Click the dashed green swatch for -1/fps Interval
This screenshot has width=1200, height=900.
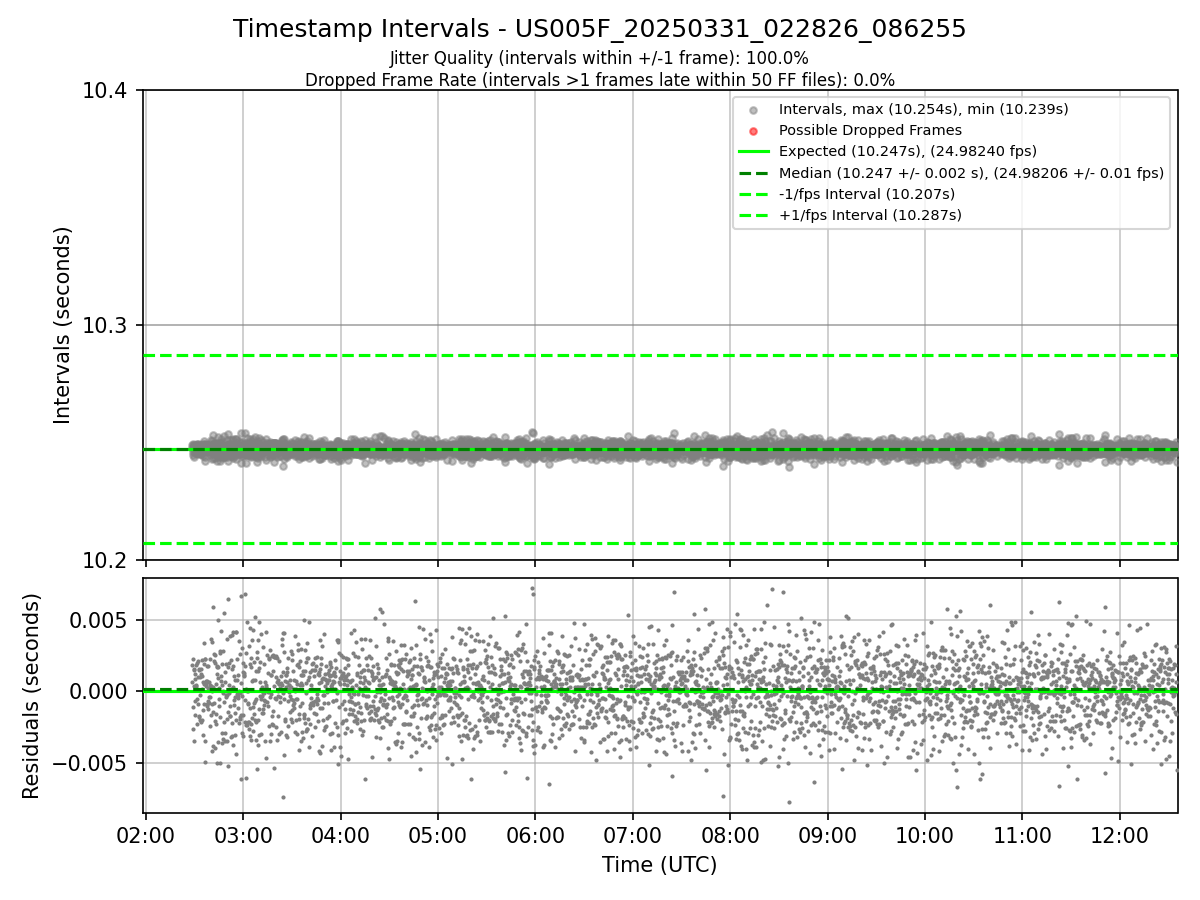point(754,194)
